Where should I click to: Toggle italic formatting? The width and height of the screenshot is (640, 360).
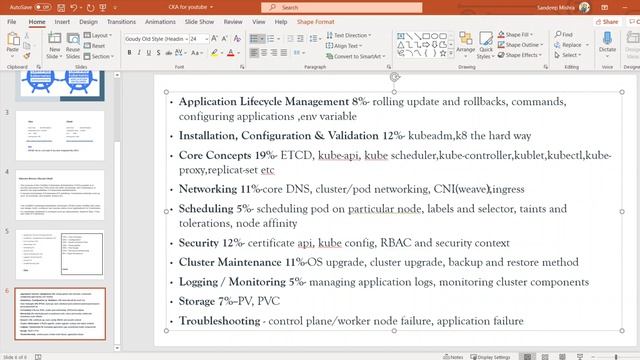139,53
